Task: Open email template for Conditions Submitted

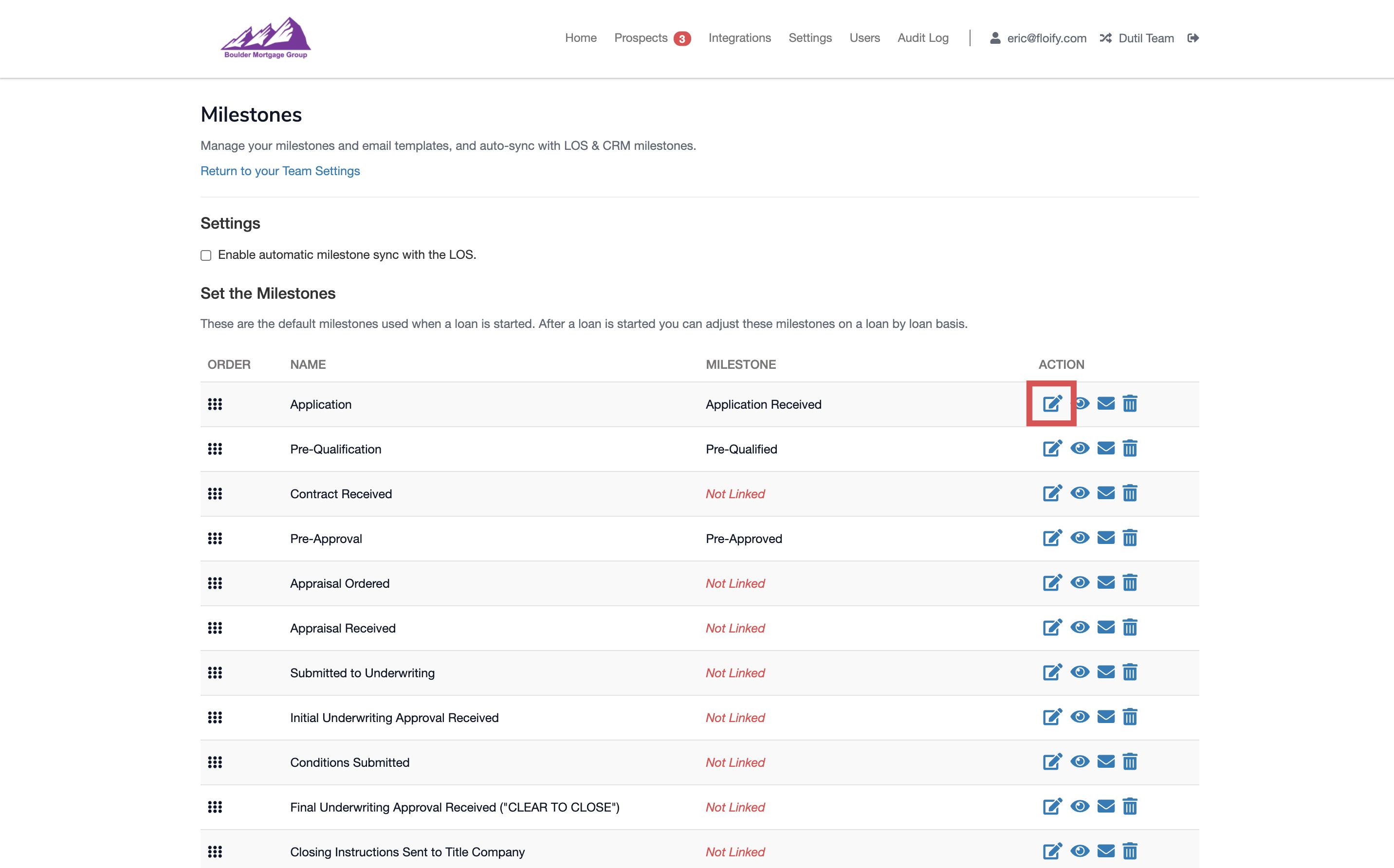Action: click(1106, 762)
